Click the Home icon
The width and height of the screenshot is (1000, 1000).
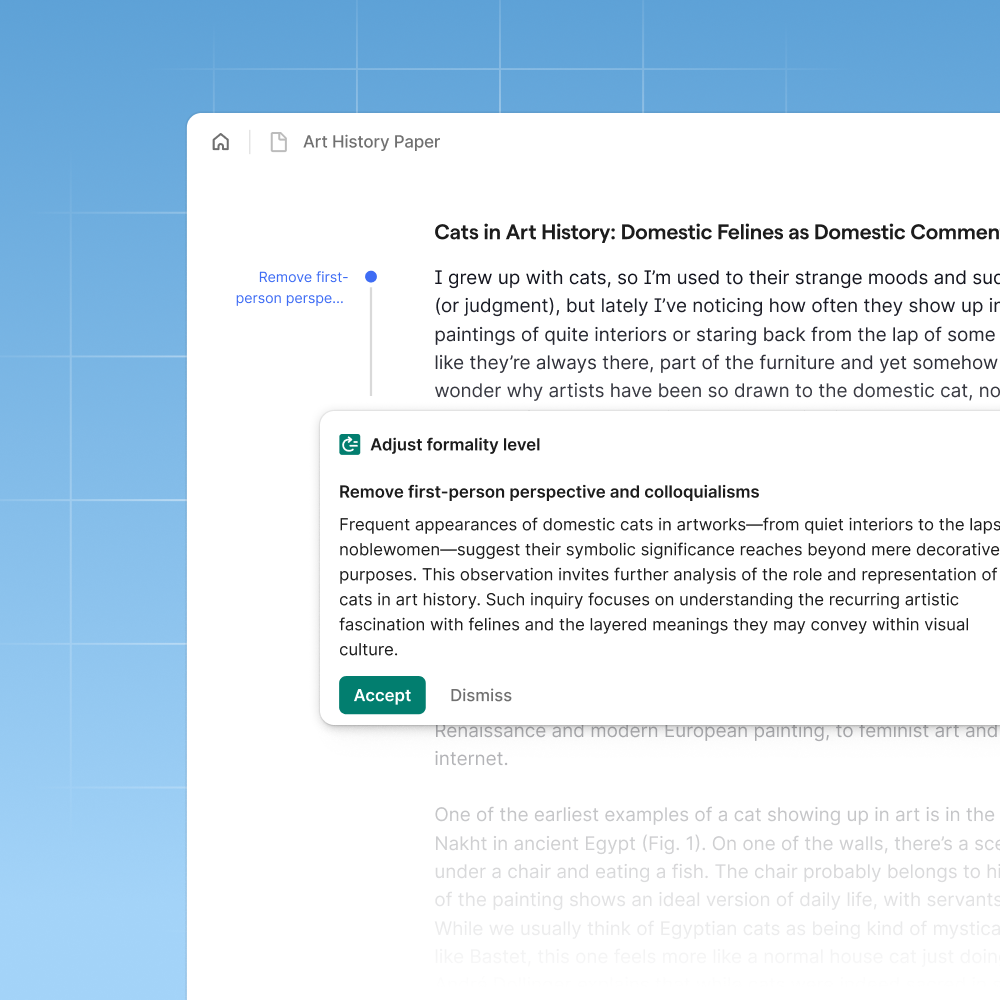[221, 142]
